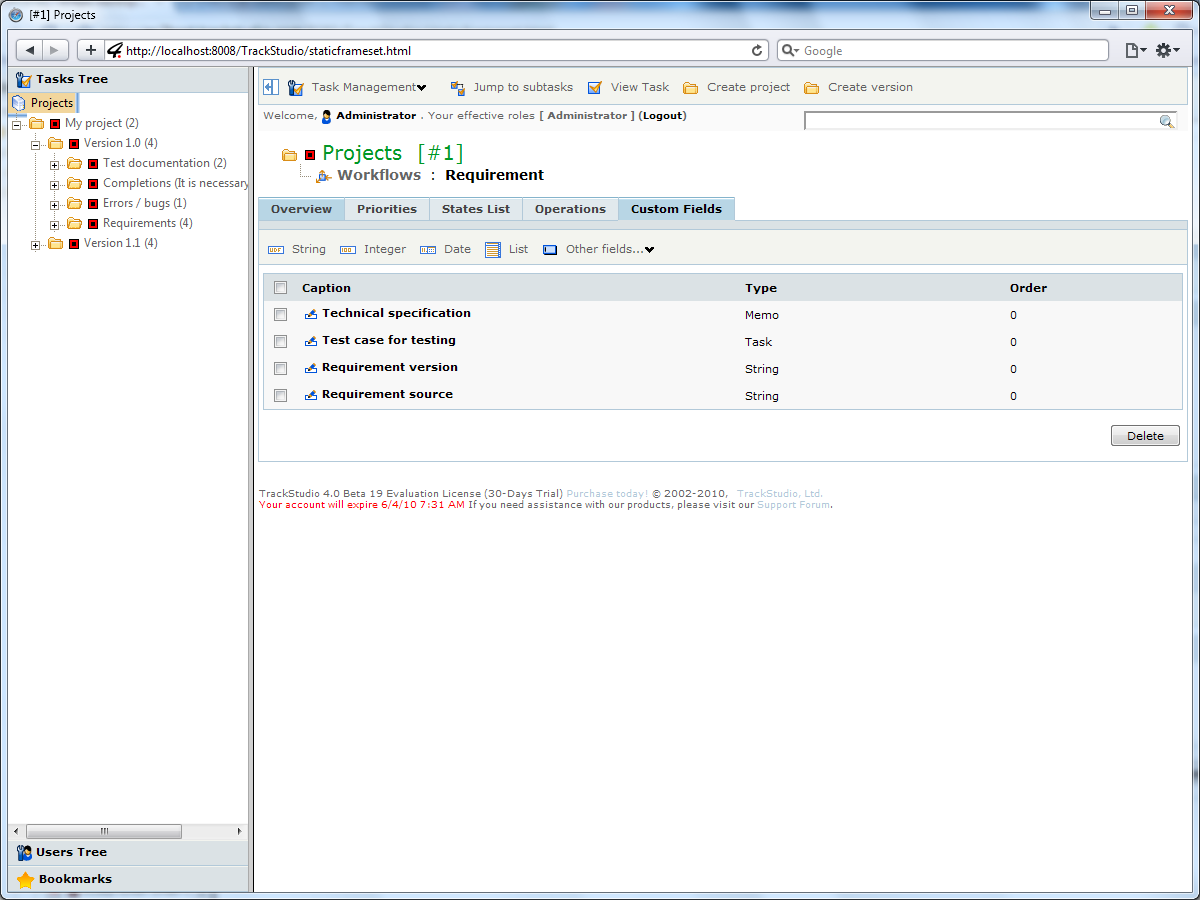This screenshot has height=900, width=1200.
Task: Click the edit icon beside Requirement version
Action: (311, 368)
